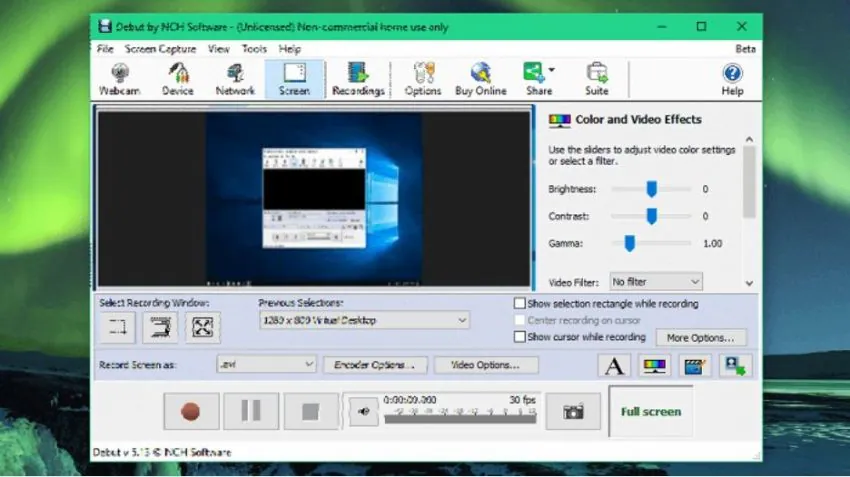Minimize the Debut window
This screenshot has height=477, width=850.
[x=662, y=26]
